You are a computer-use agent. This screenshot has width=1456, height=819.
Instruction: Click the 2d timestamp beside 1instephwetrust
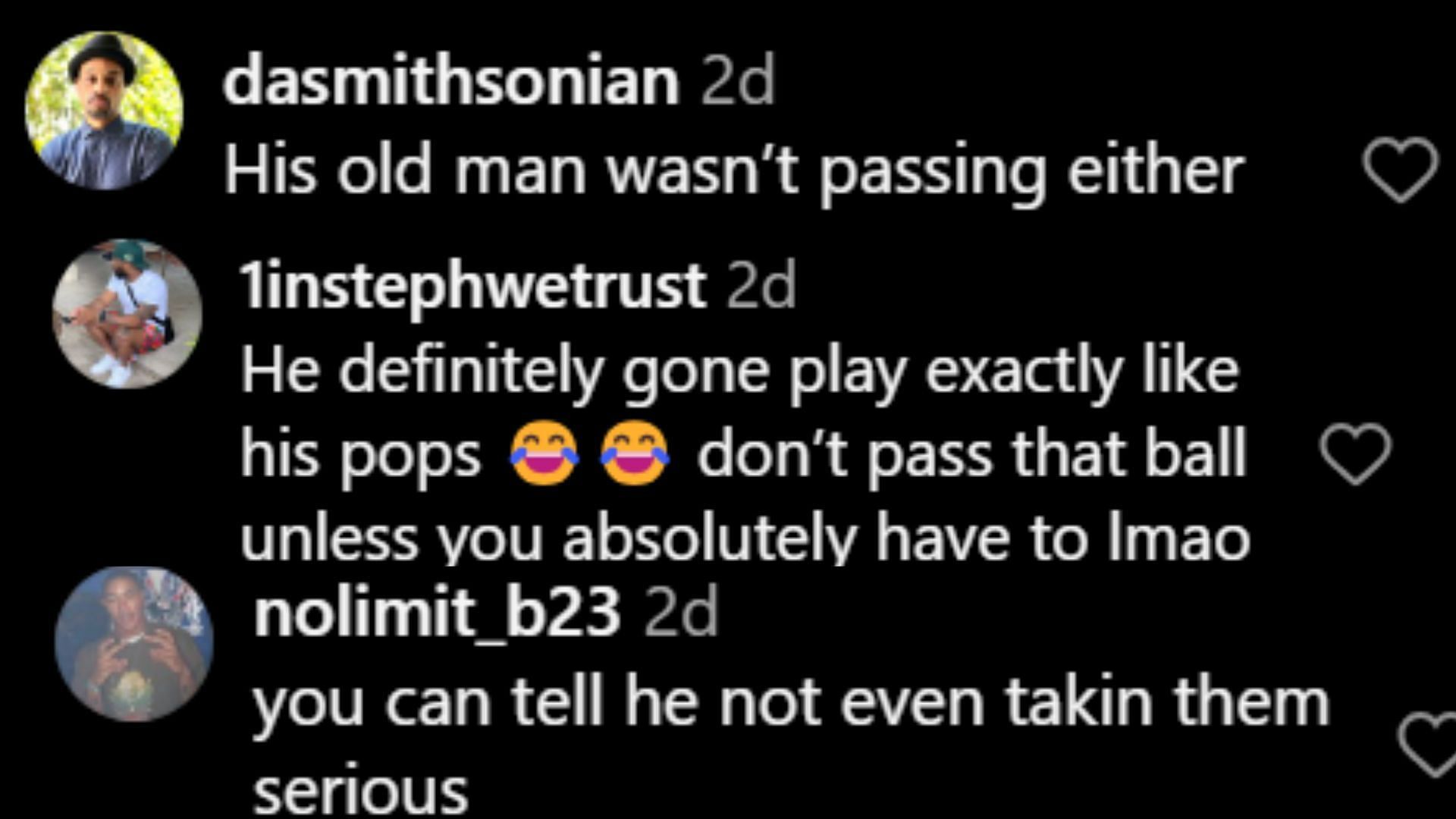(761, 287)
